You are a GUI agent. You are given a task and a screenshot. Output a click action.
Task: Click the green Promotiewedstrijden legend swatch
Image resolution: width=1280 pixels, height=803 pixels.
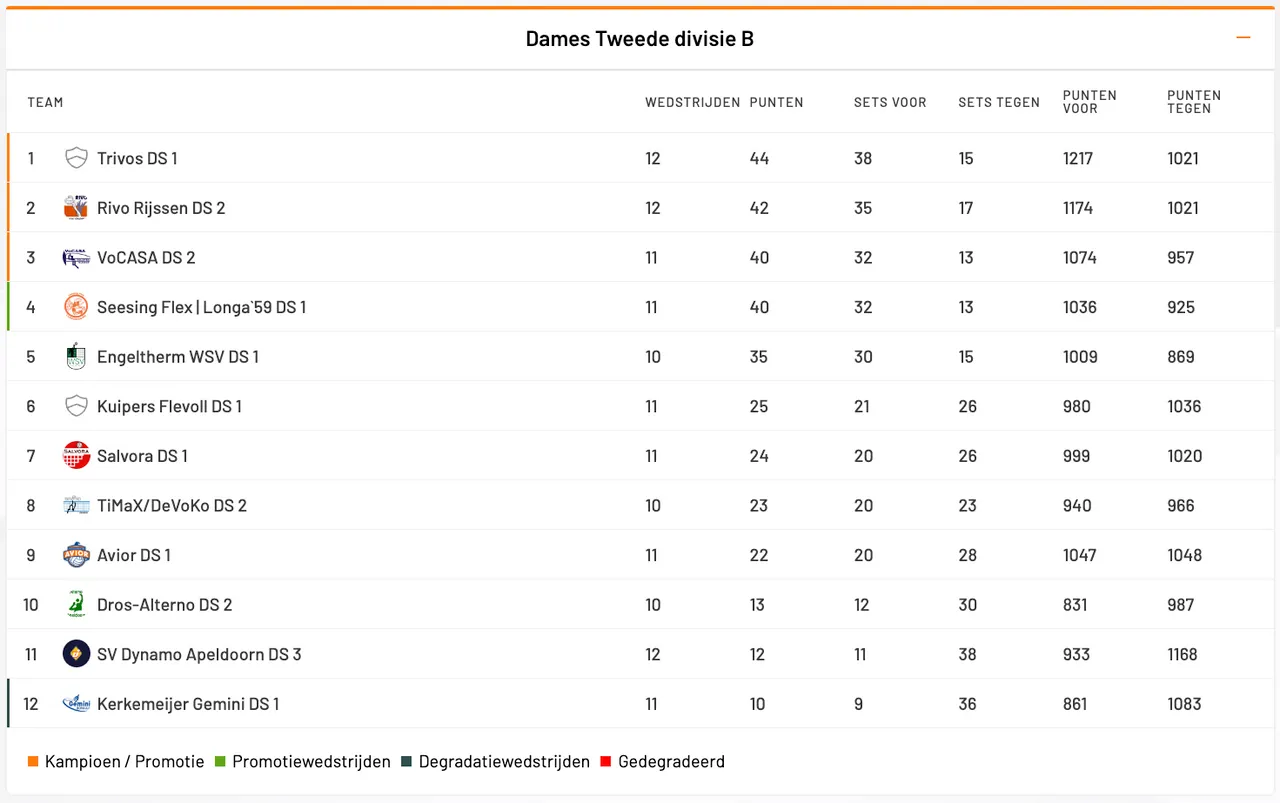[224, 762]
